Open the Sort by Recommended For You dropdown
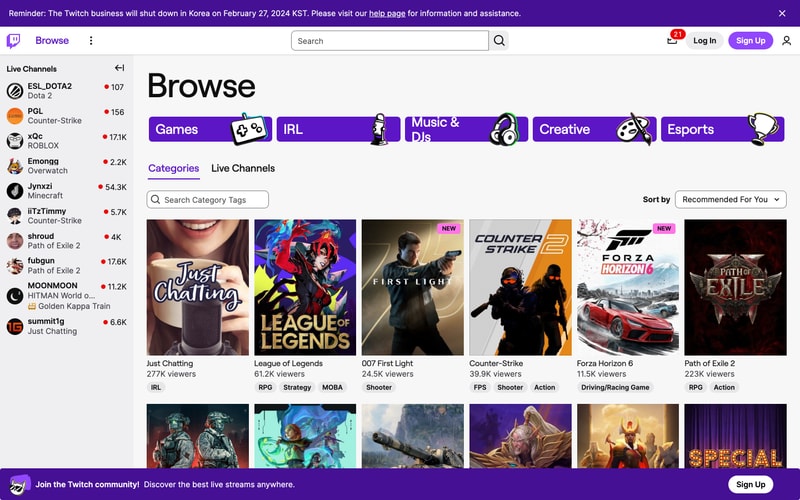This screenshot has height=500, width=800. pyautogui.click(x=731, y=199)
